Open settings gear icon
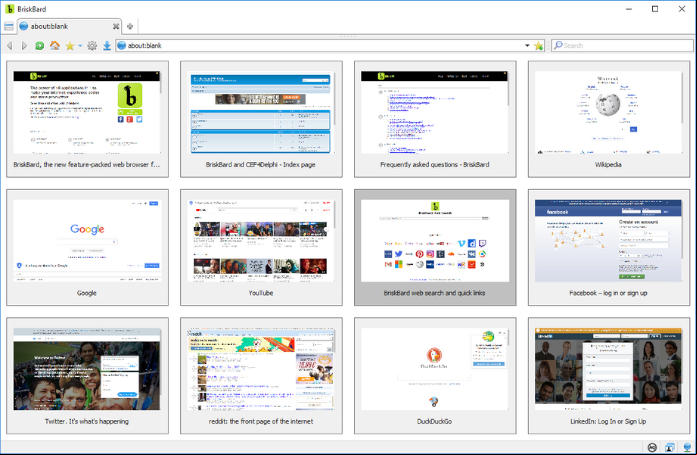Viewport: 697px width, 455px height. coord(92,45)
